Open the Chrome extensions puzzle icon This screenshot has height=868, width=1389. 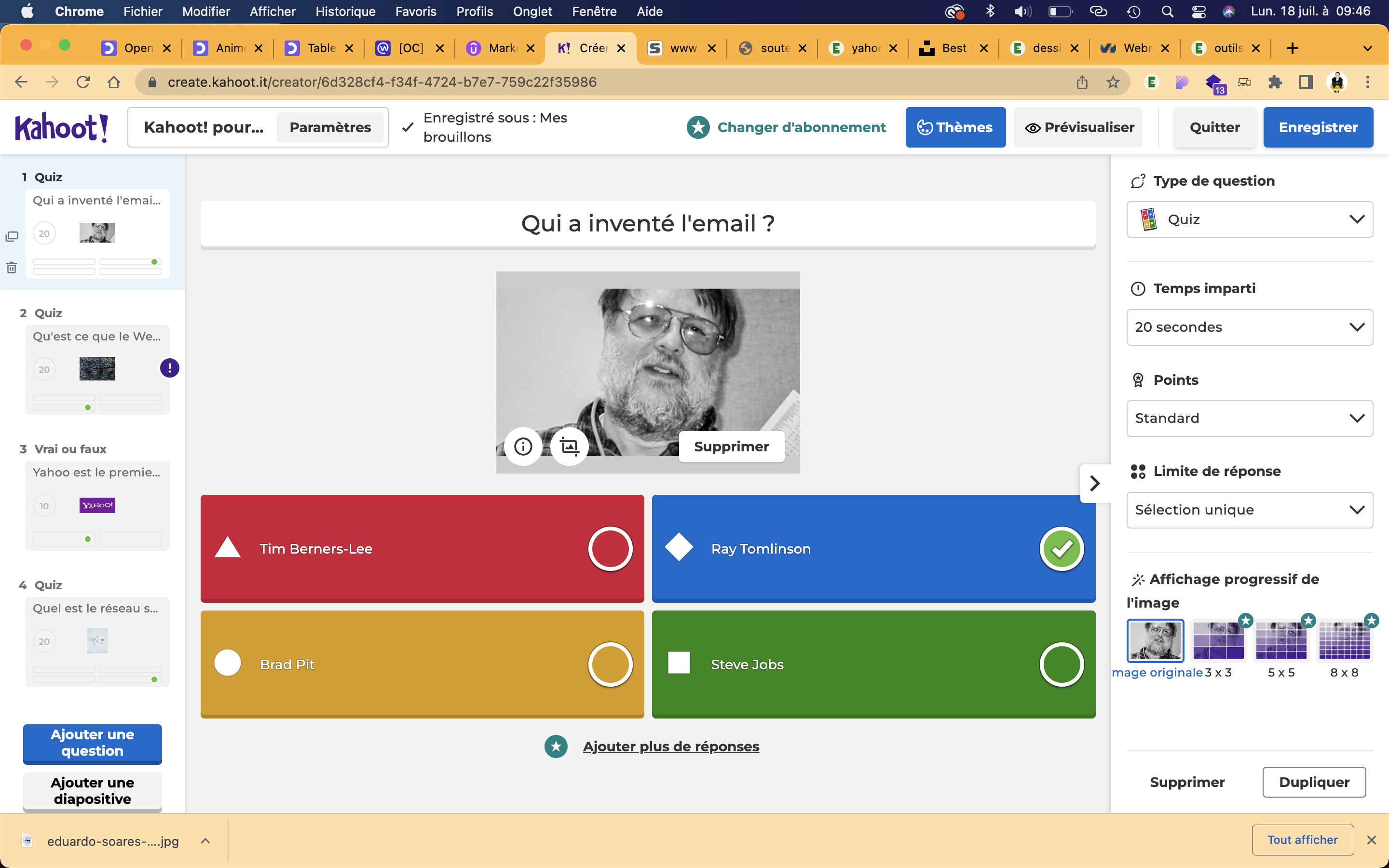tap(1275, 82)
